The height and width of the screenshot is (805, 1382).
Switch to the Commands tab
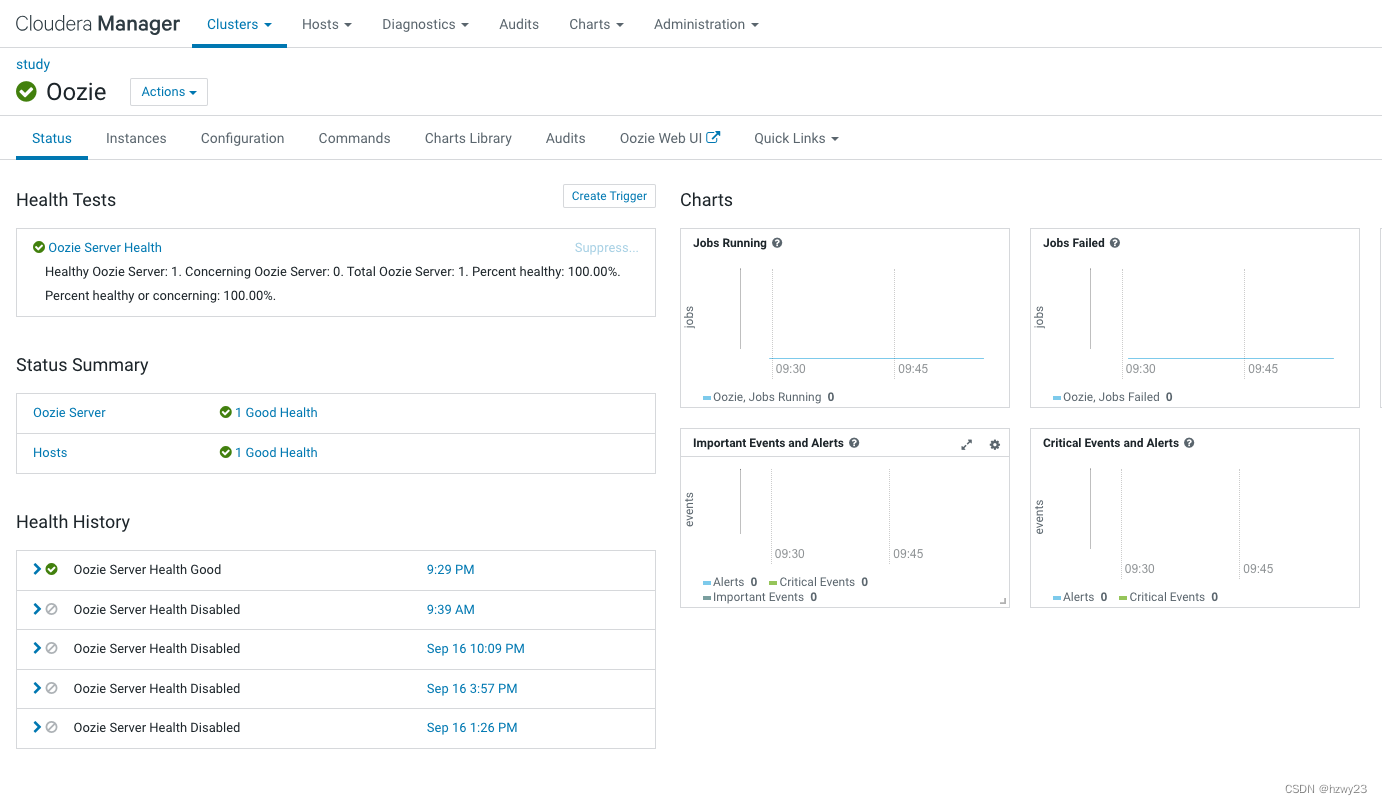(x=354, y=138)
